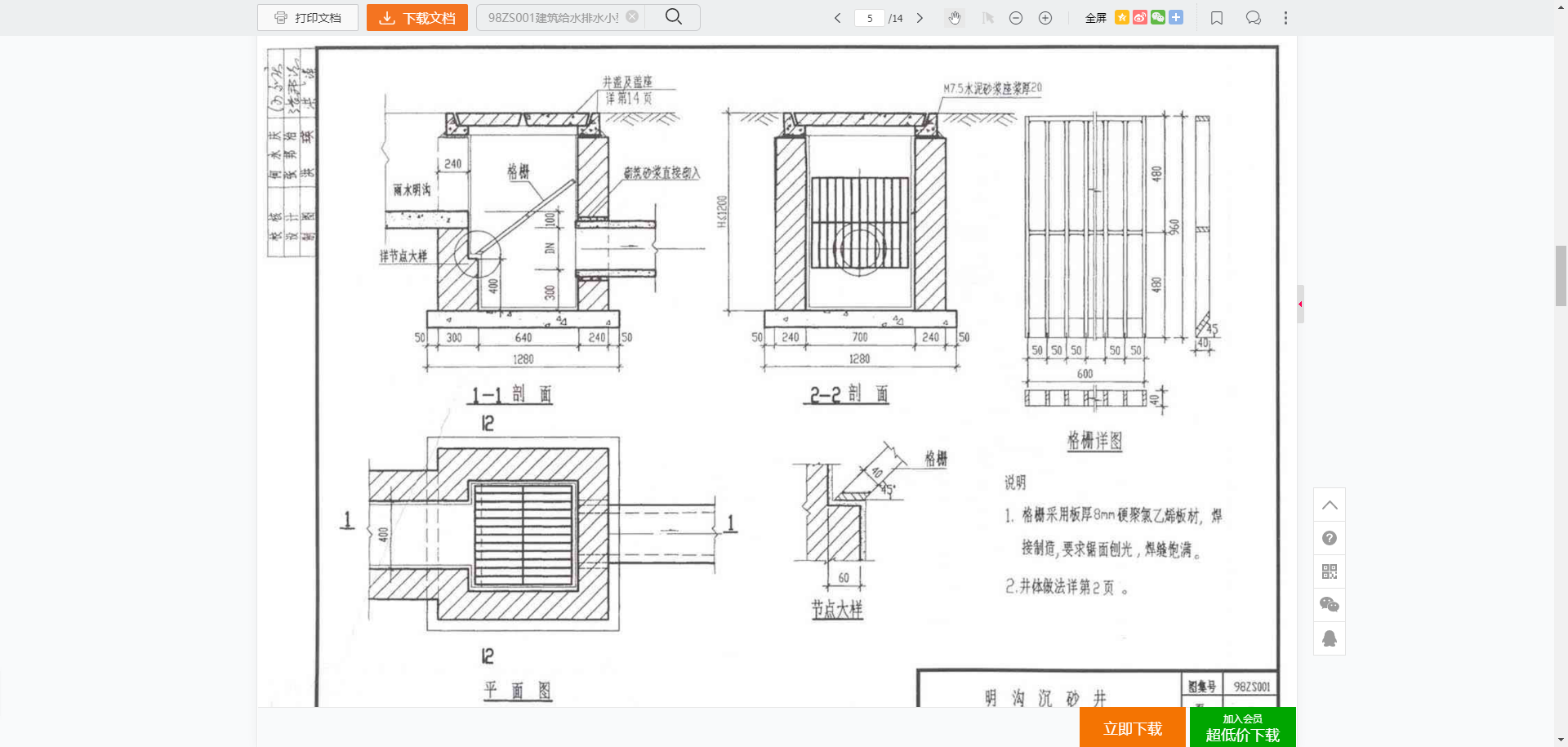Zoom in with the plus icon
Image resolution: width=1568 pixels, height=747 pixels.
point(1045,18)
